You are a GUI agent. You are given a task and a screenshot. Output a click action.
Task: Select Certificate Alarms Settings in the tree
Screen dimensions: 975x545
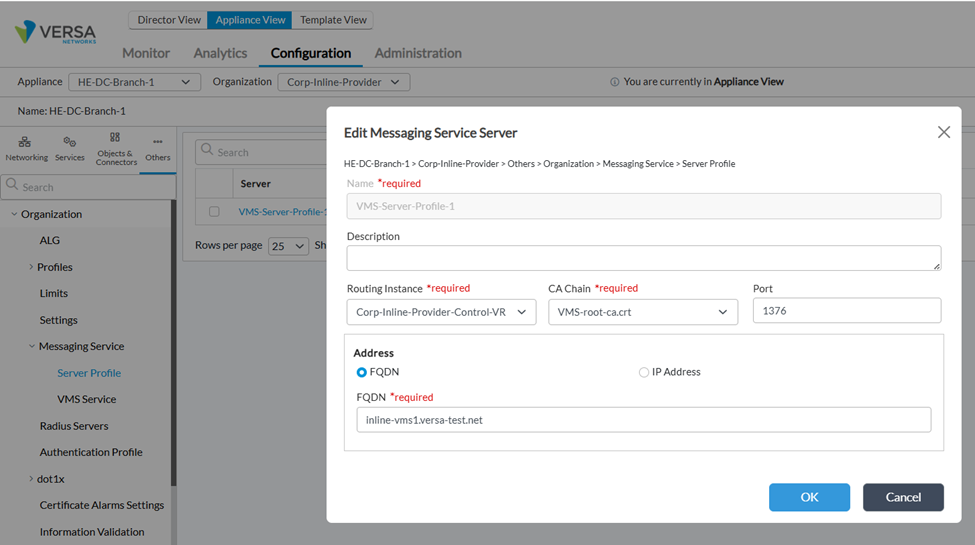tap(102, 505)
